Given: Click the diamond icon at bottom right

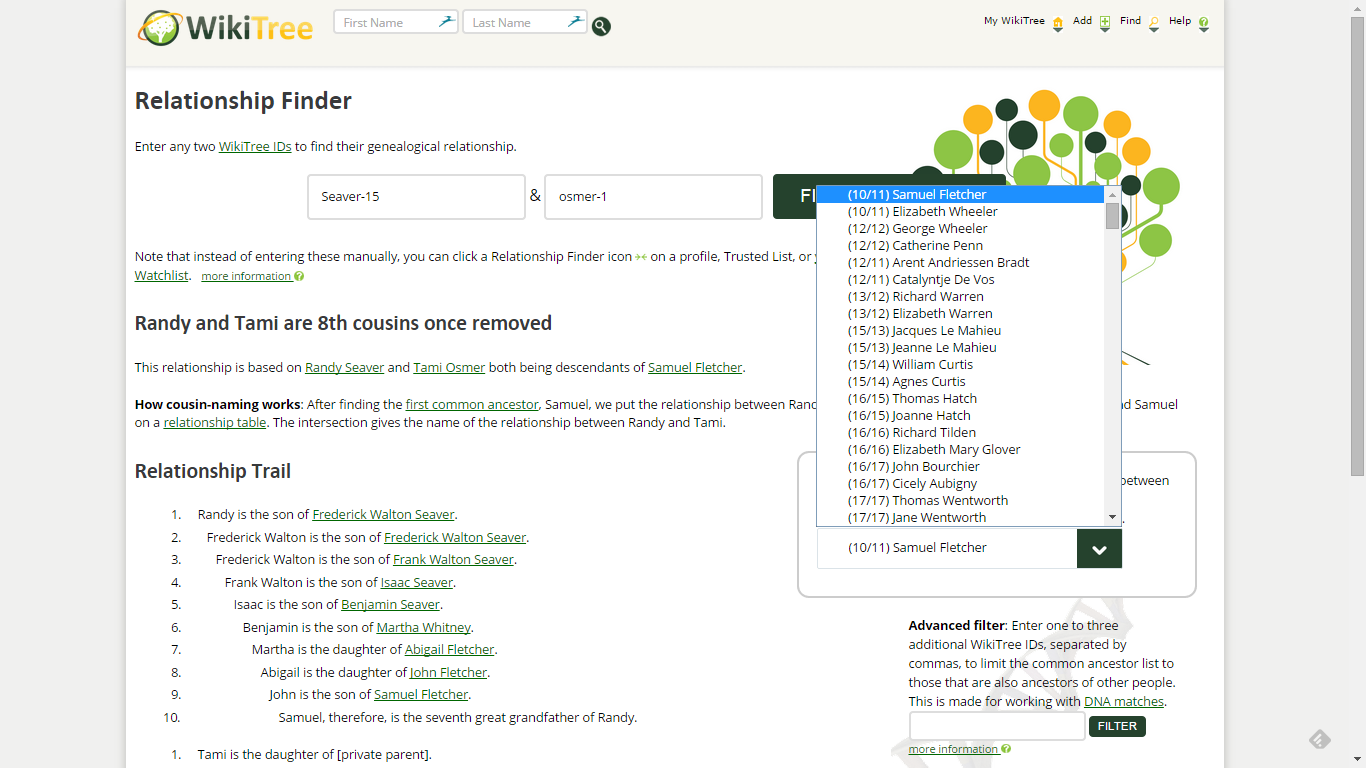Looking at the screenshot, I should click(x=1320, y=739).
